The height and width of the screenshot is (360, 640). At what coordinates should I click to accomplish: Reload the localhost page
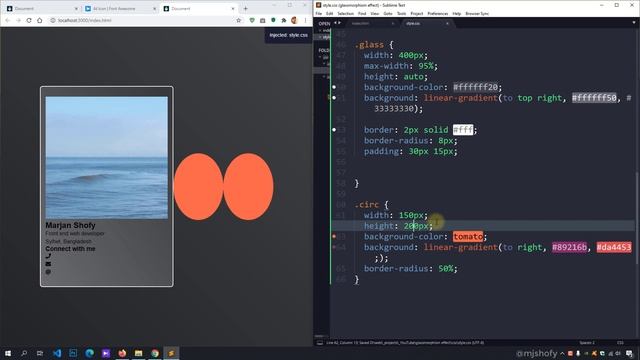tap(29, 20)
